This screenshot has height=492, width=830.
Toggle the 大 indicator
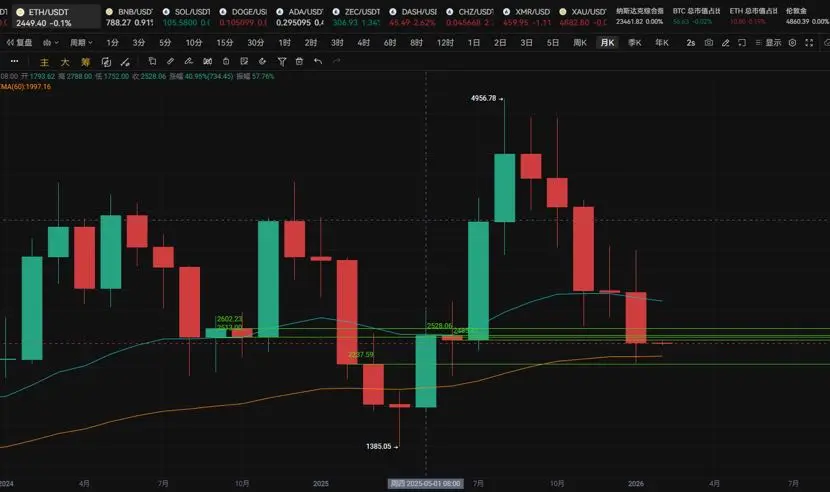coord(65,62)
